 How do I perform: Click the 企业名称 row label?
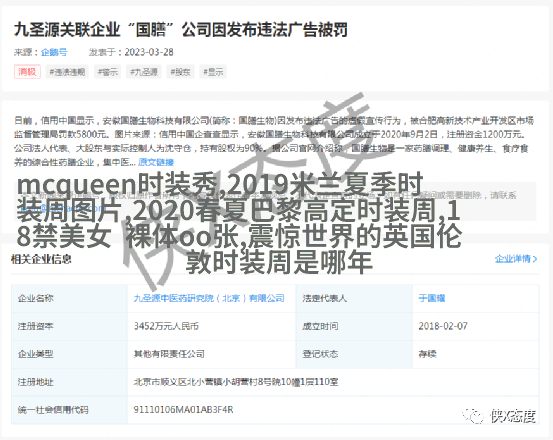point(36,298)
